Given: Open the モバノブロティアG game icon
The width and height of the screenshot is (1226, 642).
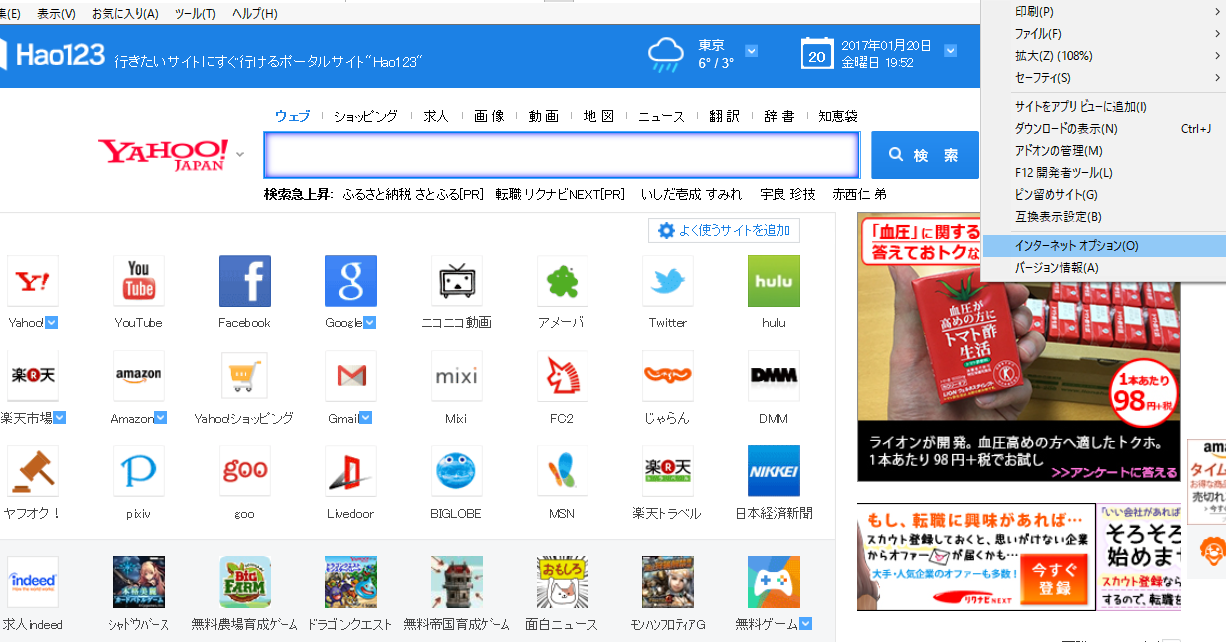Looking at the screenshot, I should point(668,582).
